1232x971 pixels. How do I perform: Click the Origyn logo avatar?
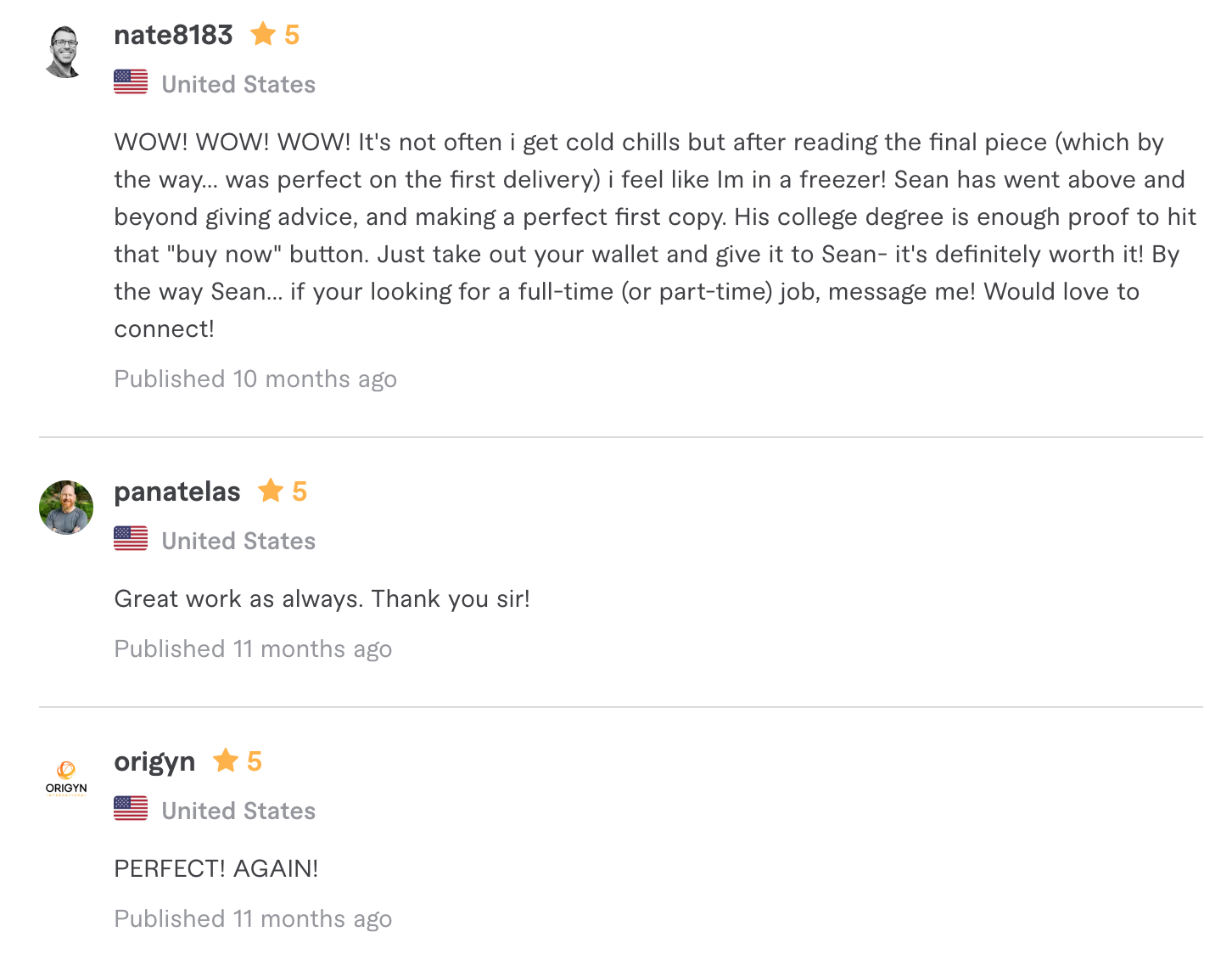pyautogui.click(x=66, y=777)
